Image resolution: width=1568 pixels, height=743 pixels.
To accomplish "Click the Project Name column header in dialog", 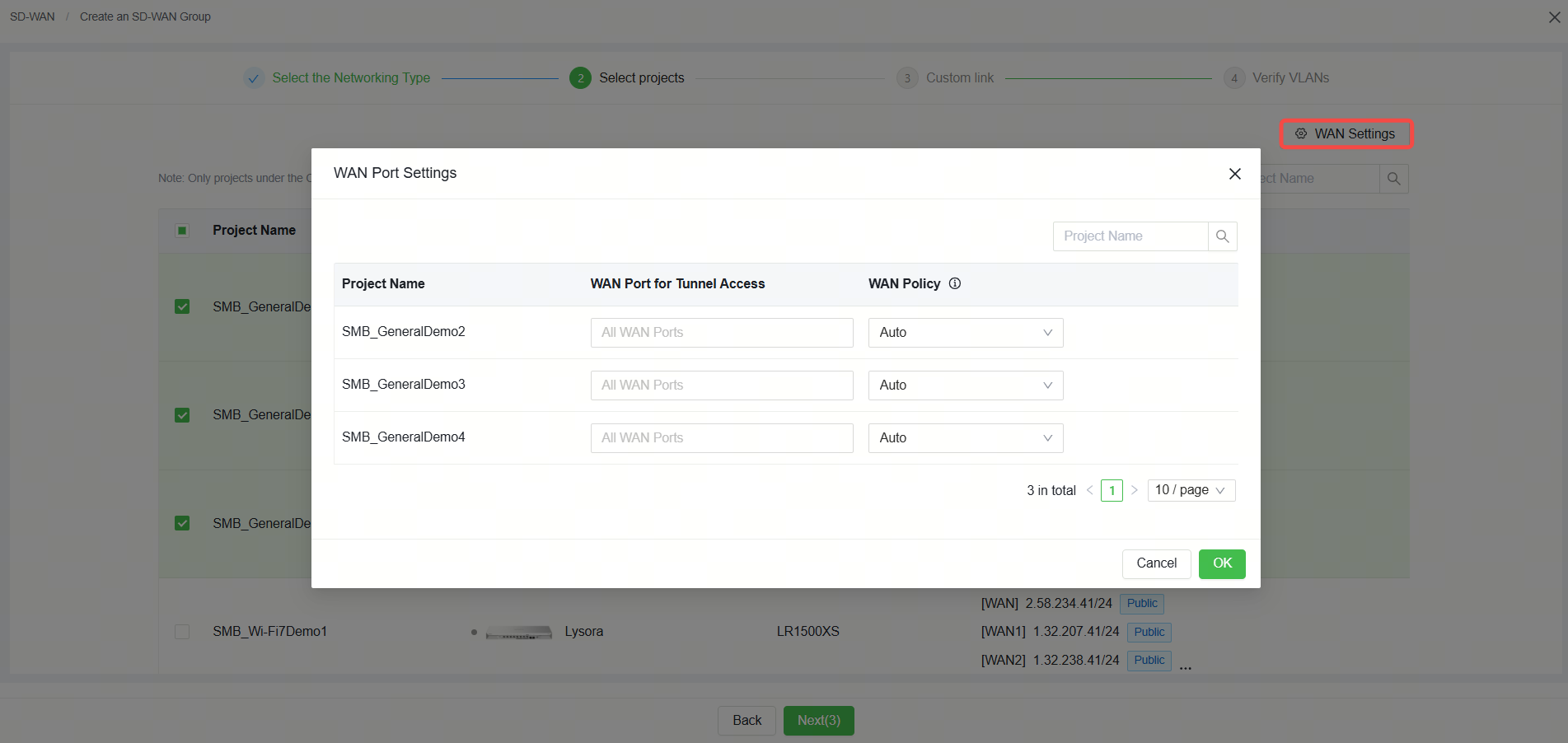I will (383, 284).
